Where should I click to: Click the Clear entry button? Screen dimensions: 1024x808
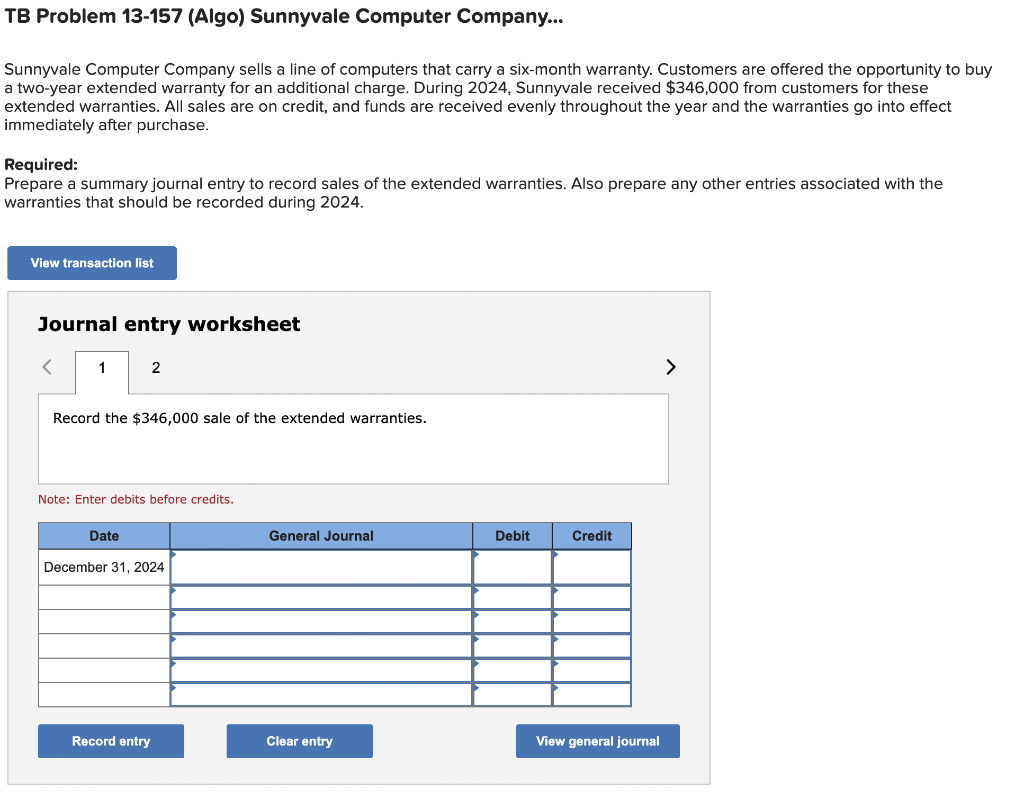click(300, 741)
